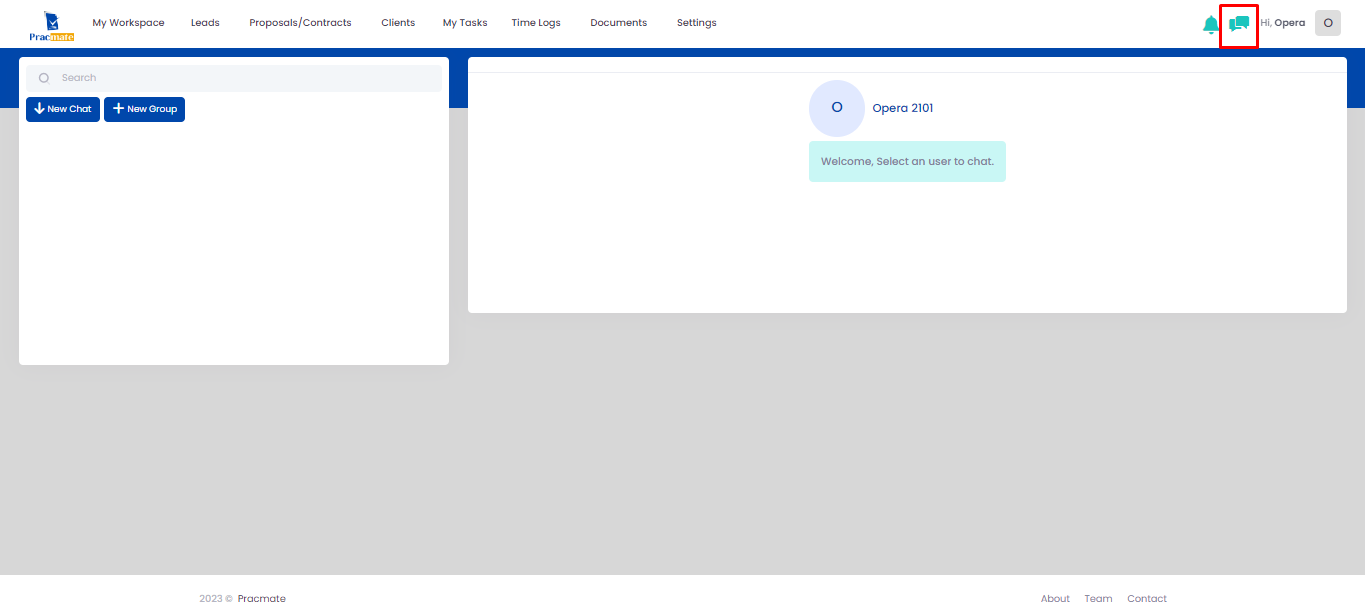Open Settings from top navigation

pos(696,23)
